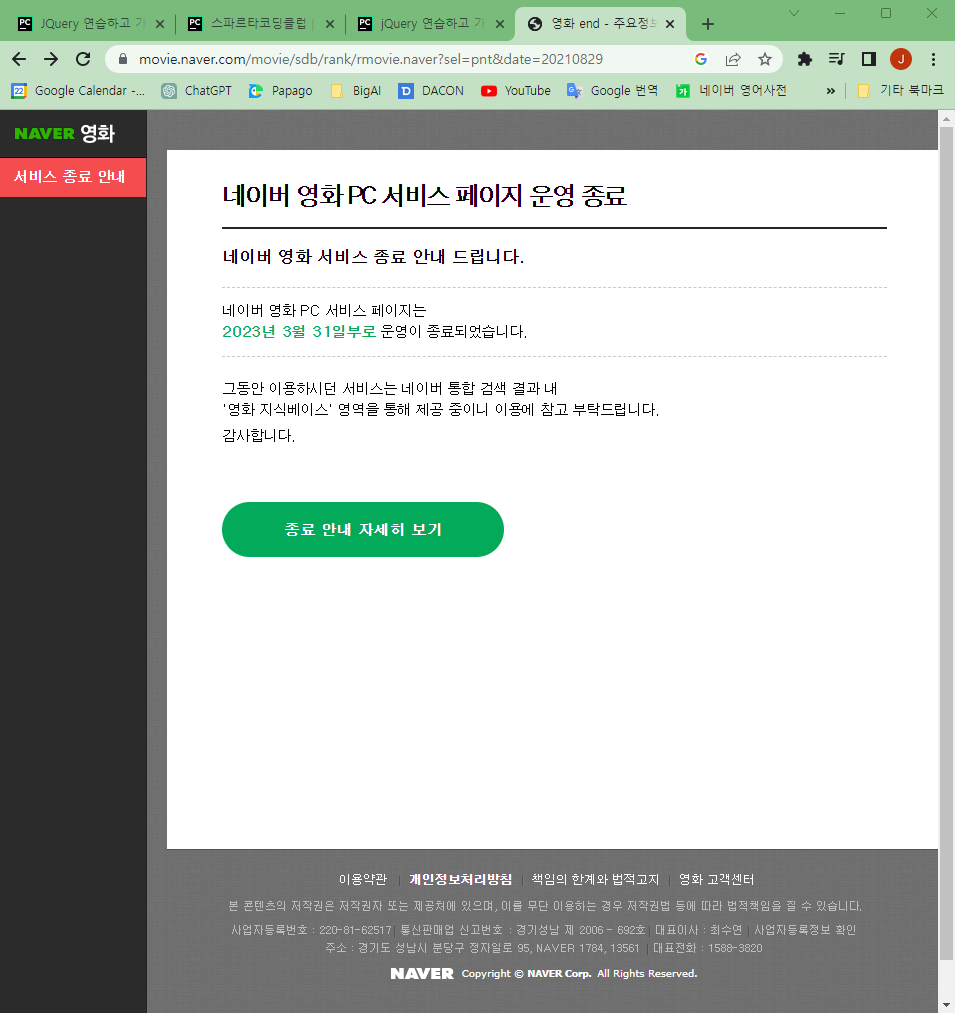This screenshot has width=955, height=1013.
Task: Click the 2023년 3월 31일부로 date text
Action: tap(299, 331)
